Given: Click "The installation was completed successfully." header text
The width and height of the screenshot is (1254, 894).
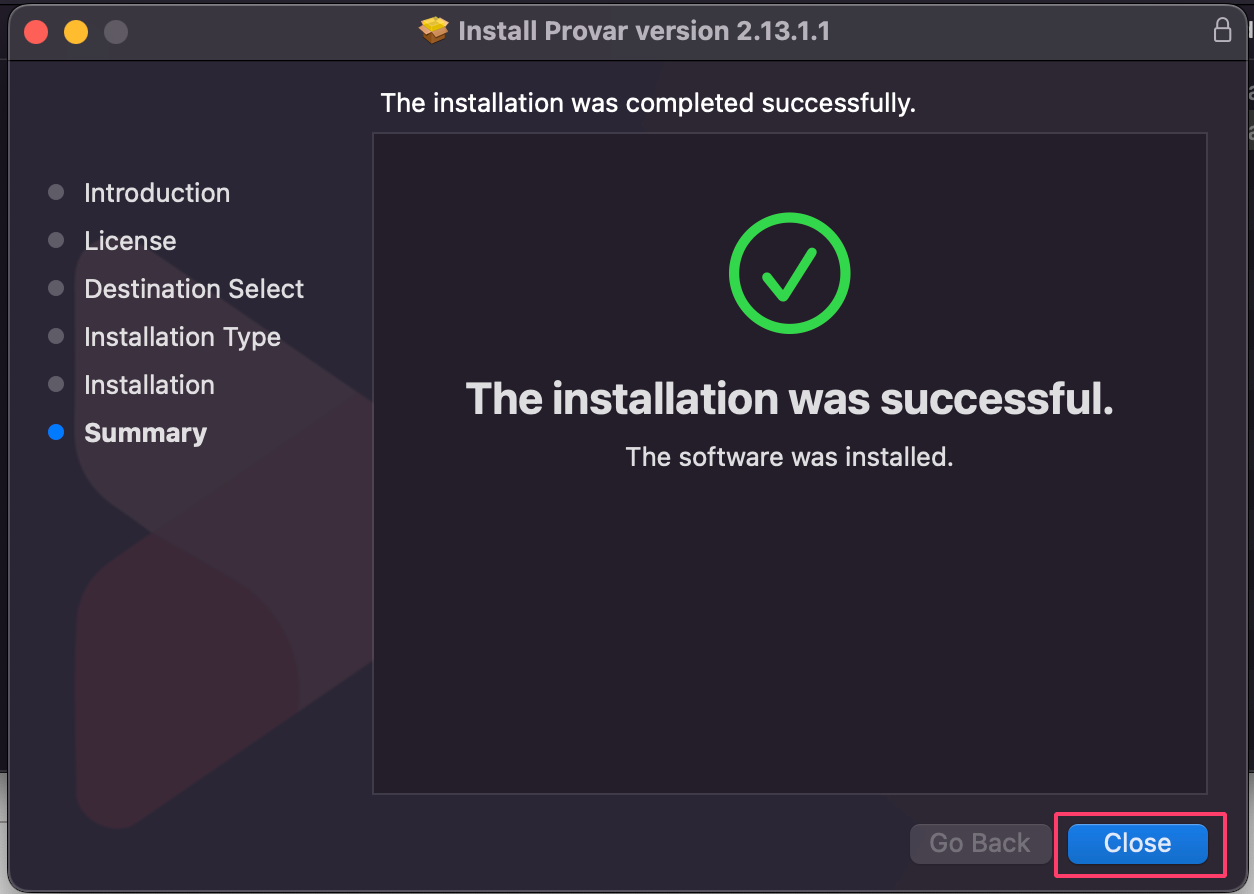Looking at the screenshot, I should (648, 103).
